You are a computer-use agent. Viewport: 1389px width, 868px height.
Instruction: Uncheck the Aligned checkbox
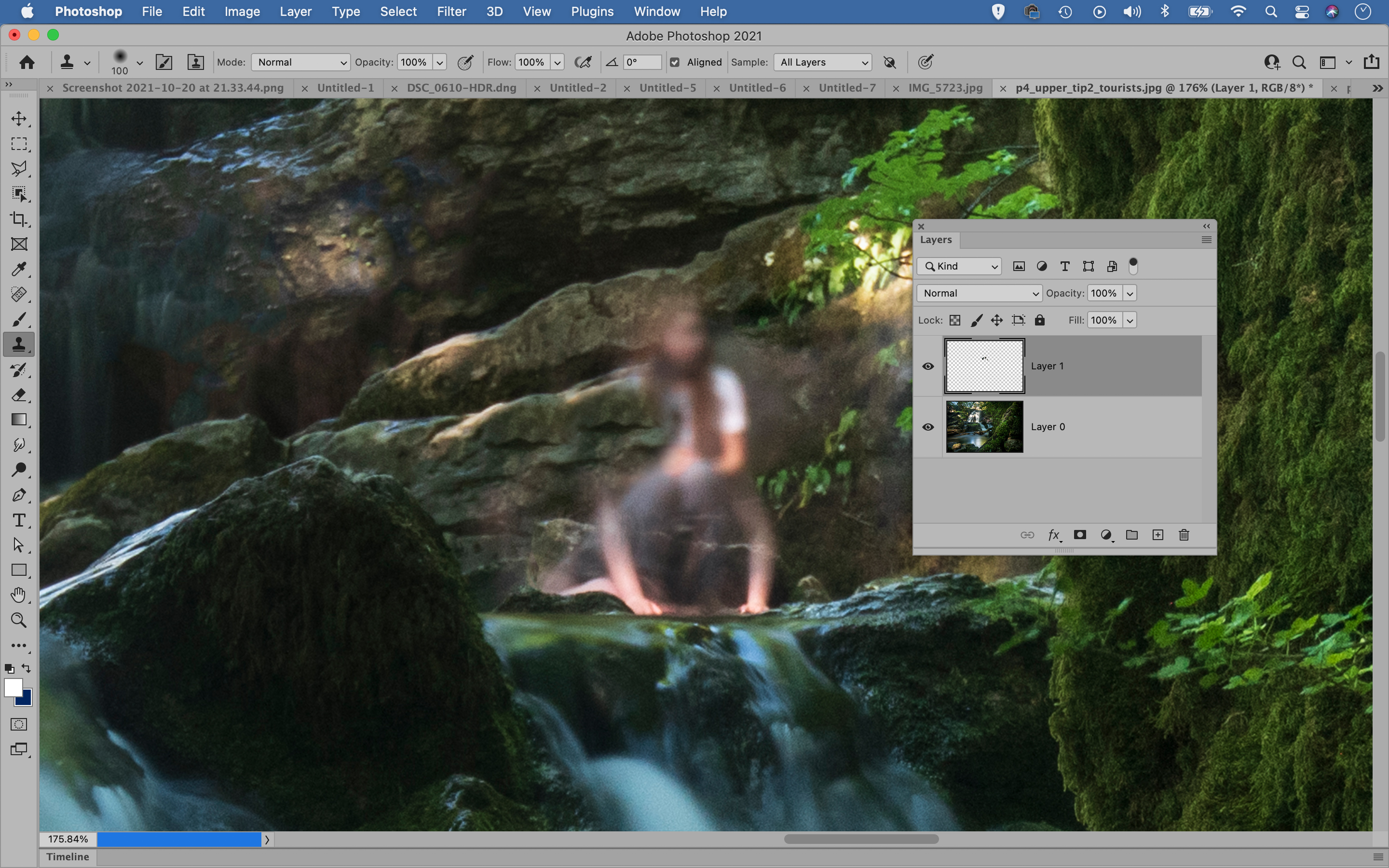click(675, 62)
